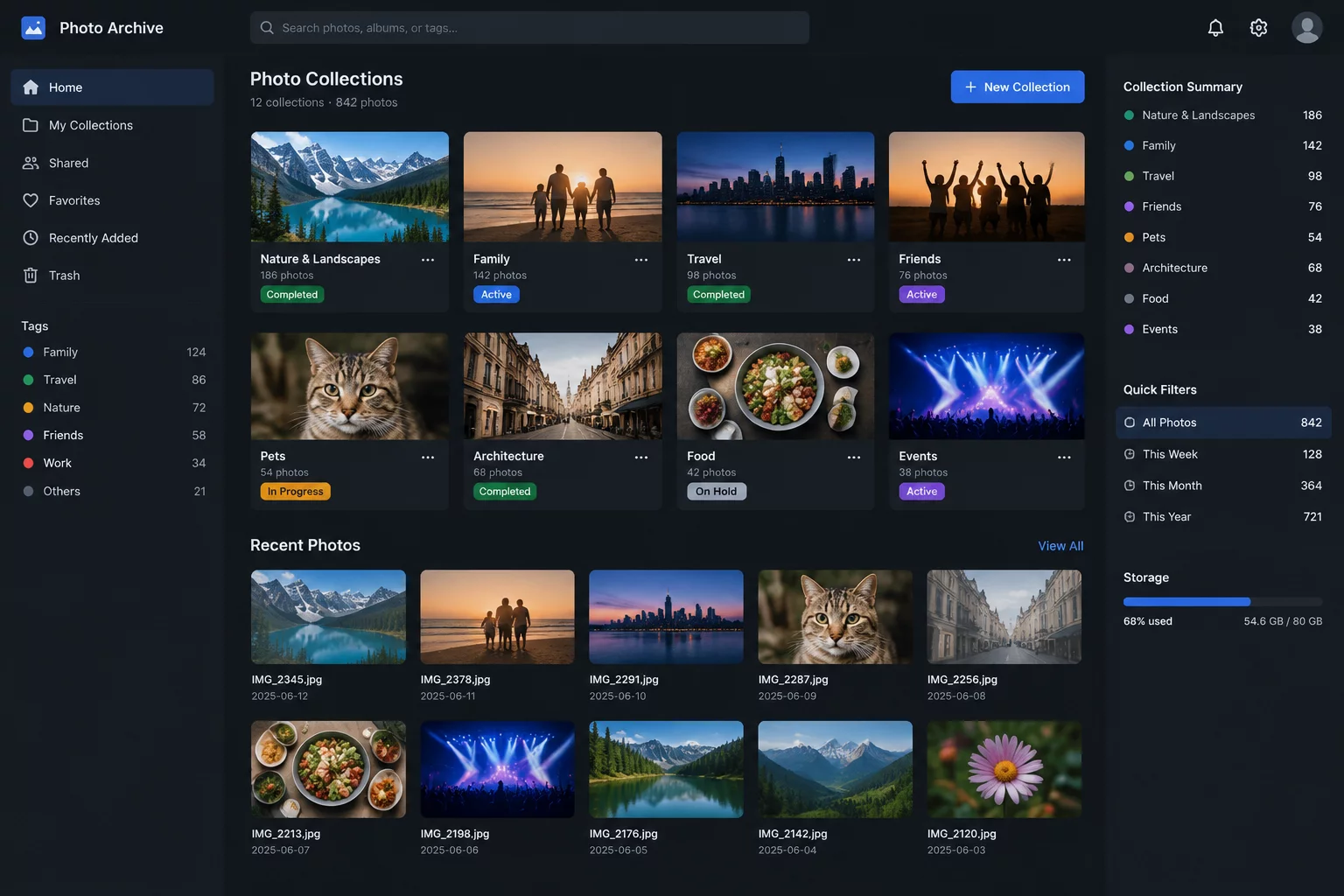
Task: Click the Recently Added clock icon
Action: tap(31, 238)
